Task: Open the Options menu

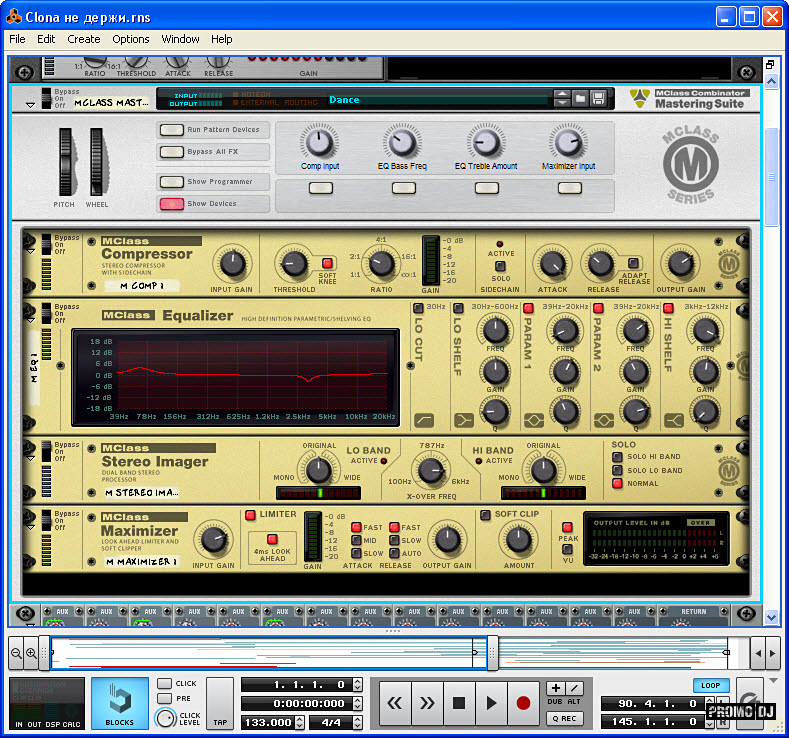Action: click(131, 39)
